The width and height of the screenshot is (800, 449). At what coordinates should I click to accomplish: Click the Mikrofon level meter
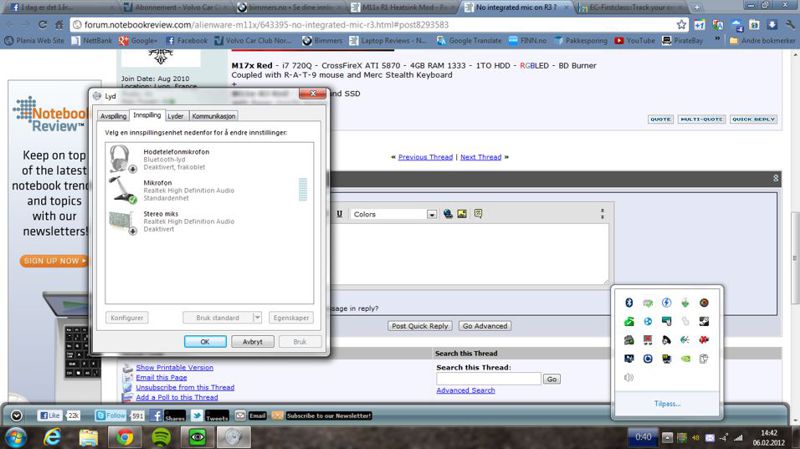[x=303, y=189]
